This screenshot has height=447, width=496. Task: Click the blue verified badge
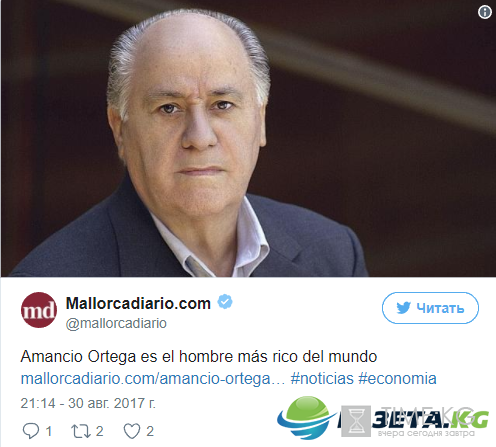[x=225, y=302]
